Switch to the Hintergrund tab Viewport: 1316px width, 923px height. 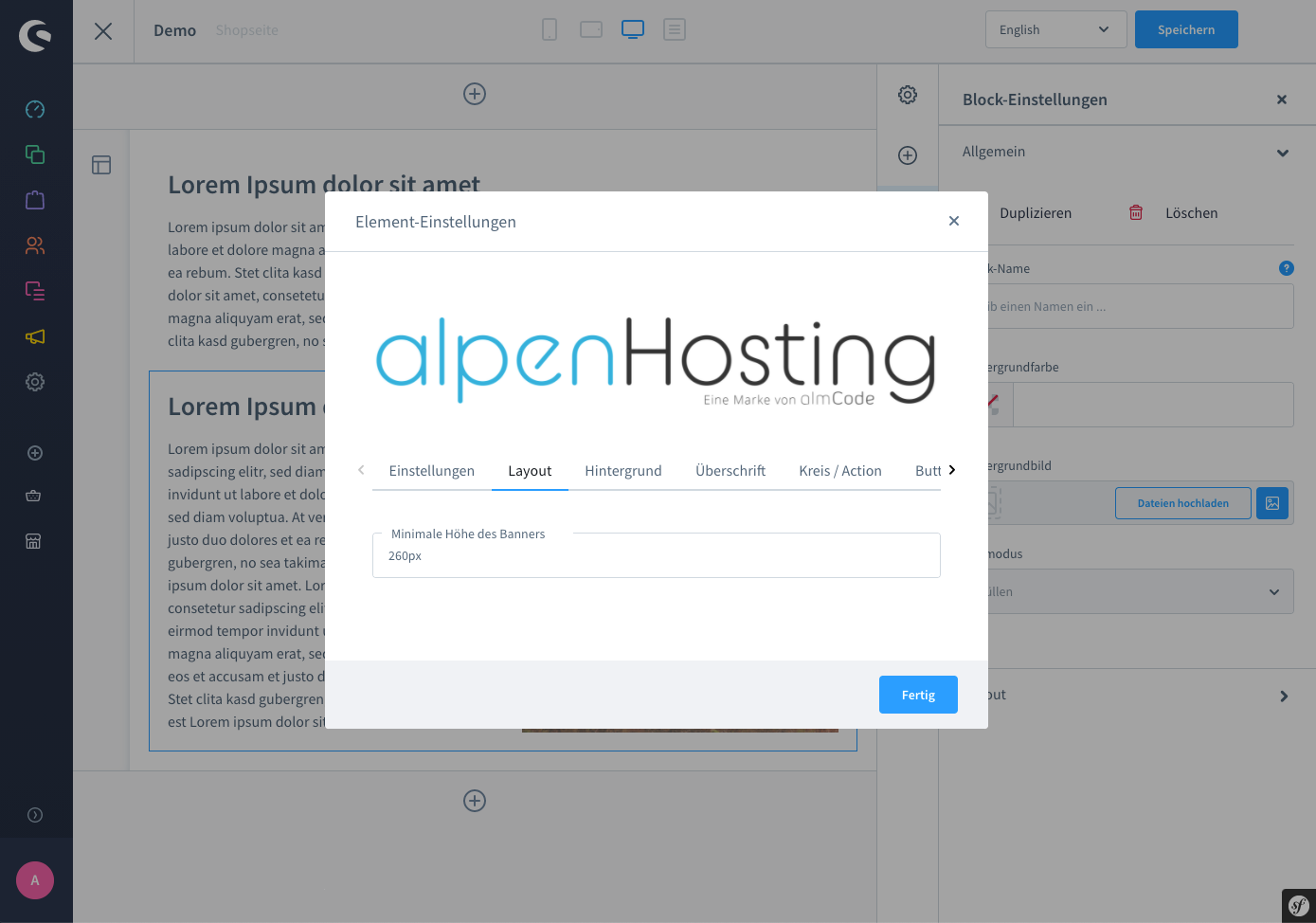pos(623,471)
